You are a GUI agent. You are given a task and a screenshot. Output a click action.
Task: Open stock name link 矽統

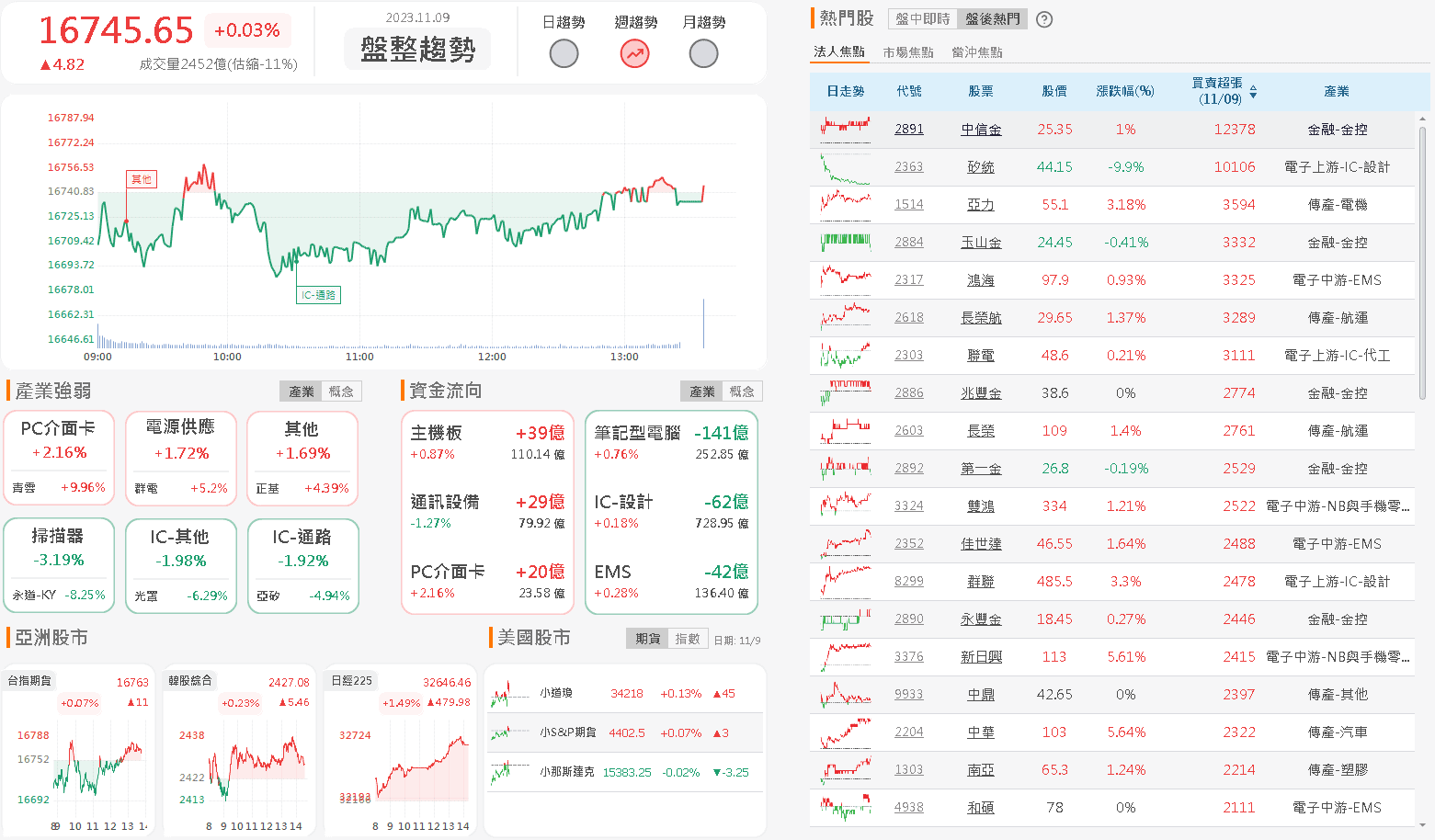(981, 167)
